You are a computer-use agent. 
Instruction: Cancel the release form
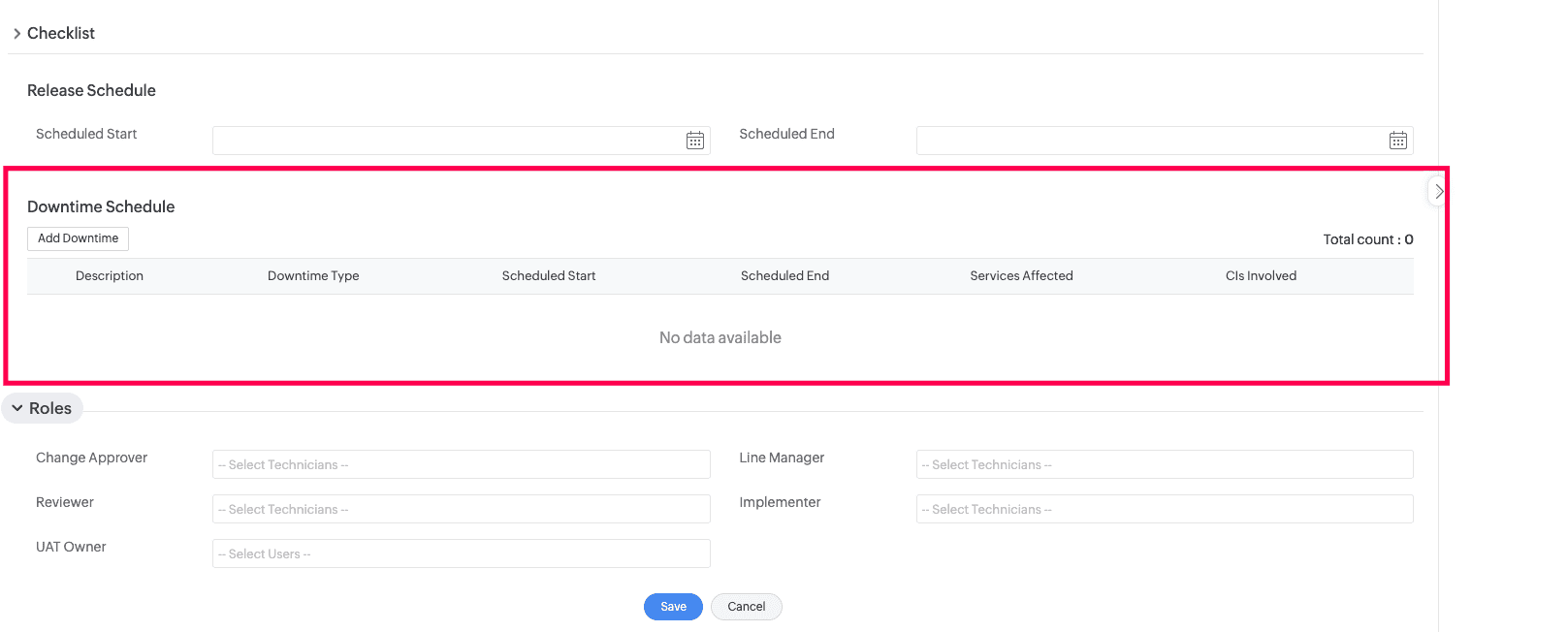(x=746, y=607)
